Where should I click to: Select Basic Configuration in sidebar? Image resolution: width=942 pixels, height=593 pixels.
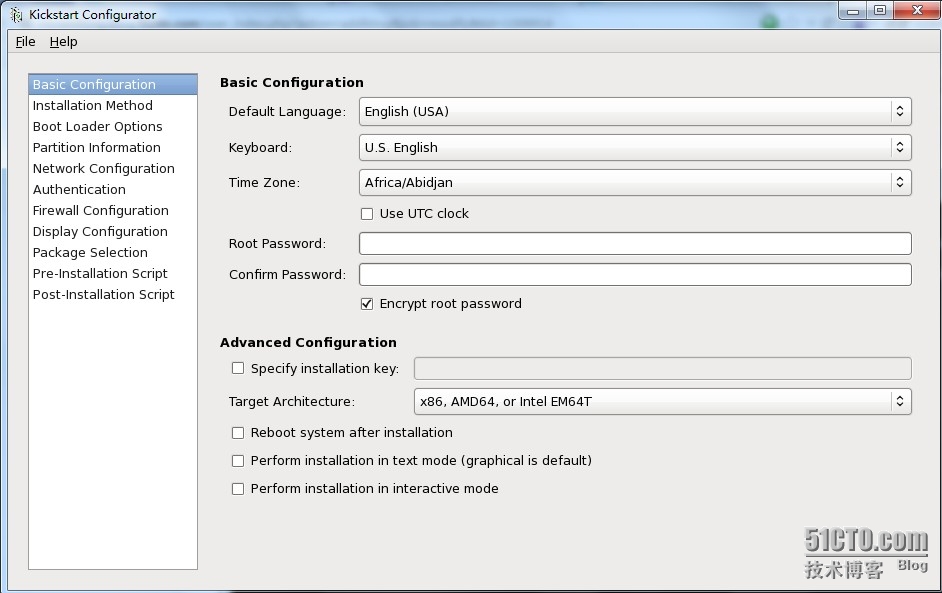tap(113, 84)
